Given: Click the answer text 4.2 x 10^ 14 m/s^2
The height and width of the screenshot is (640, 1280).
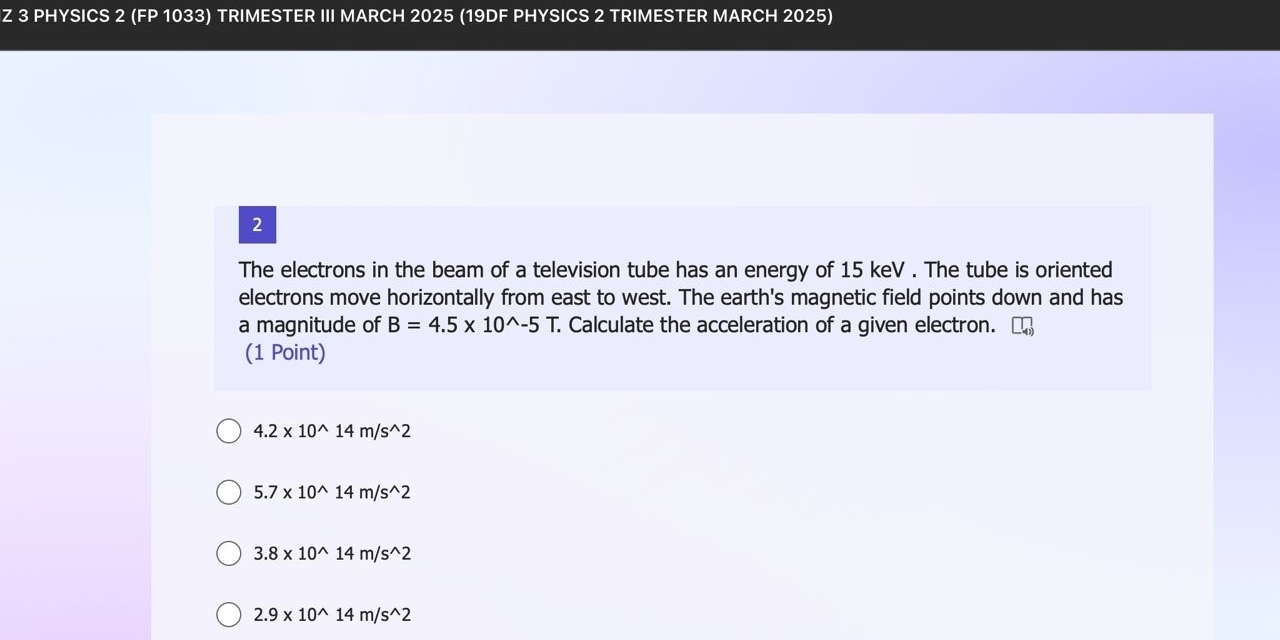Looking at the screenshot, I should click(x=332, y=430).
